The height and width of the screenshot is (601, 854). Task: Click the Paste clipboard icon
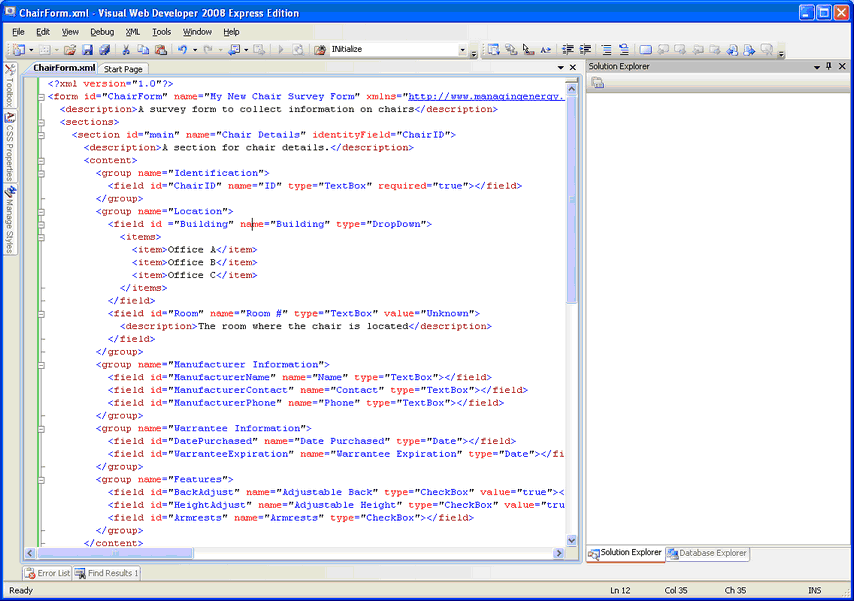point(161,50)
